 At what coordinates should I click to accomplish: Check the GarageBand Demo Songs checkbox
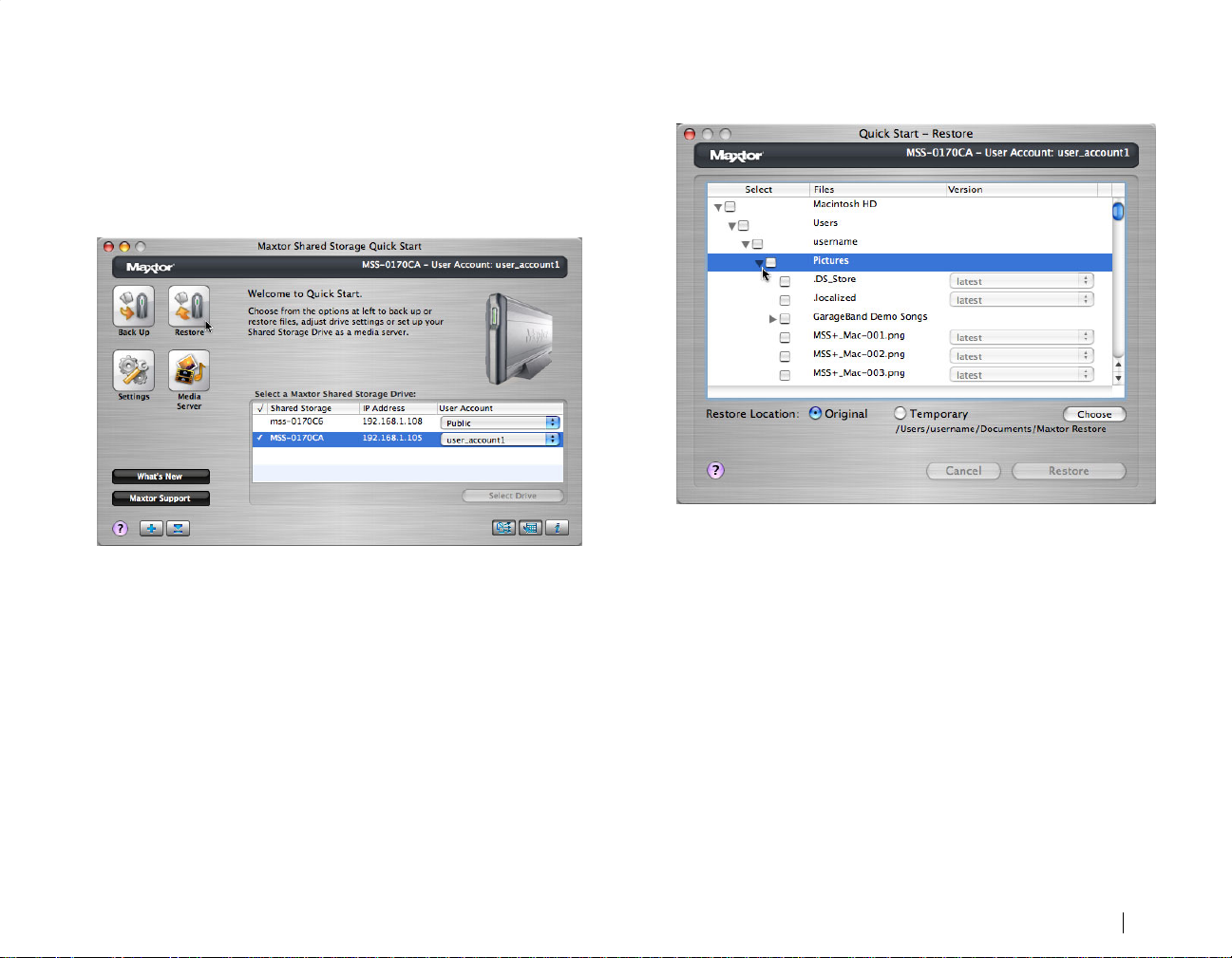(785, 319)
